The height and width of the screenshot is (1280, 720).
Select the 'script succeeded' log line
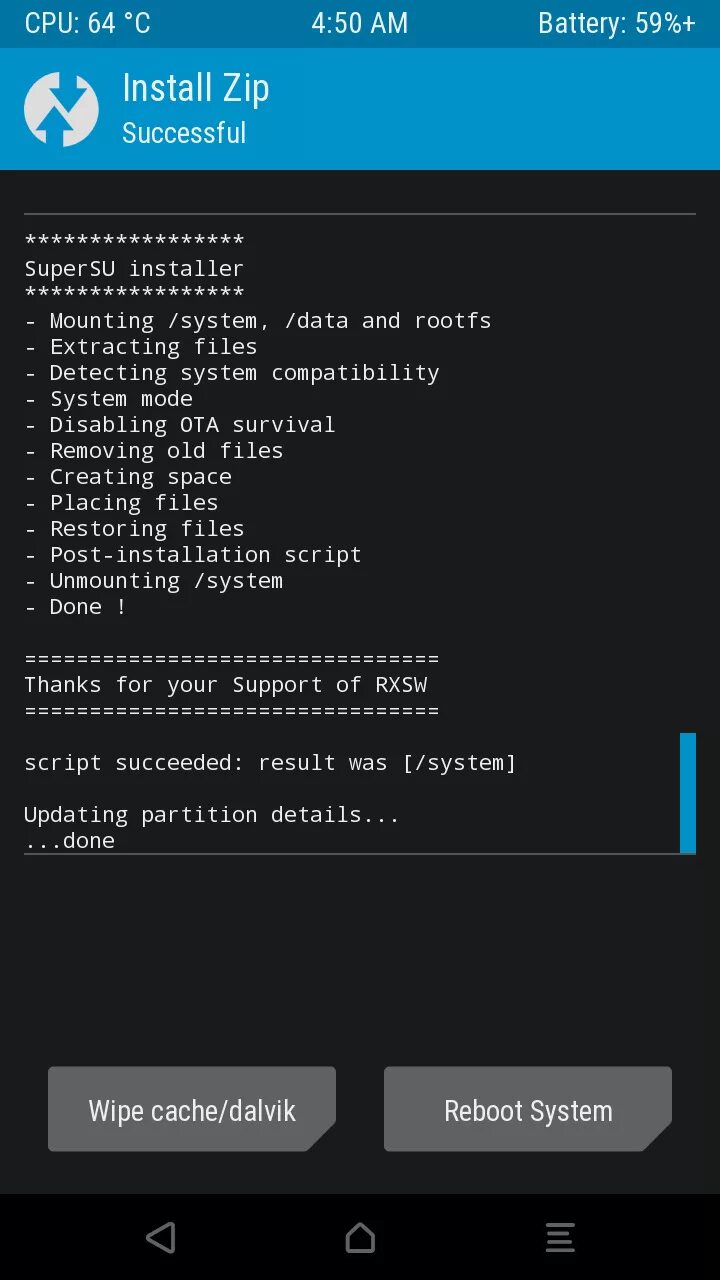270,762
